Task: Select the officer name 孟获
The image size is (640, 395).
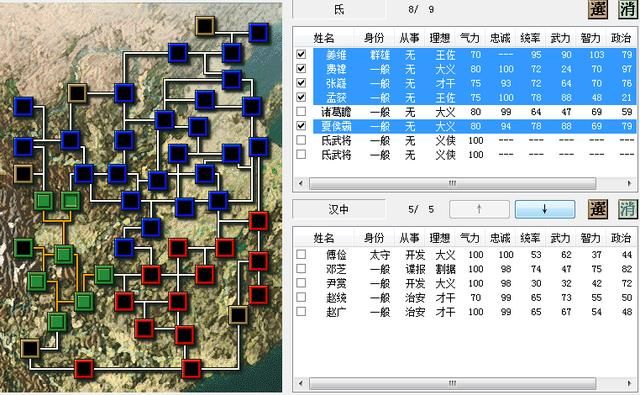Action: (x=336, y=97)
